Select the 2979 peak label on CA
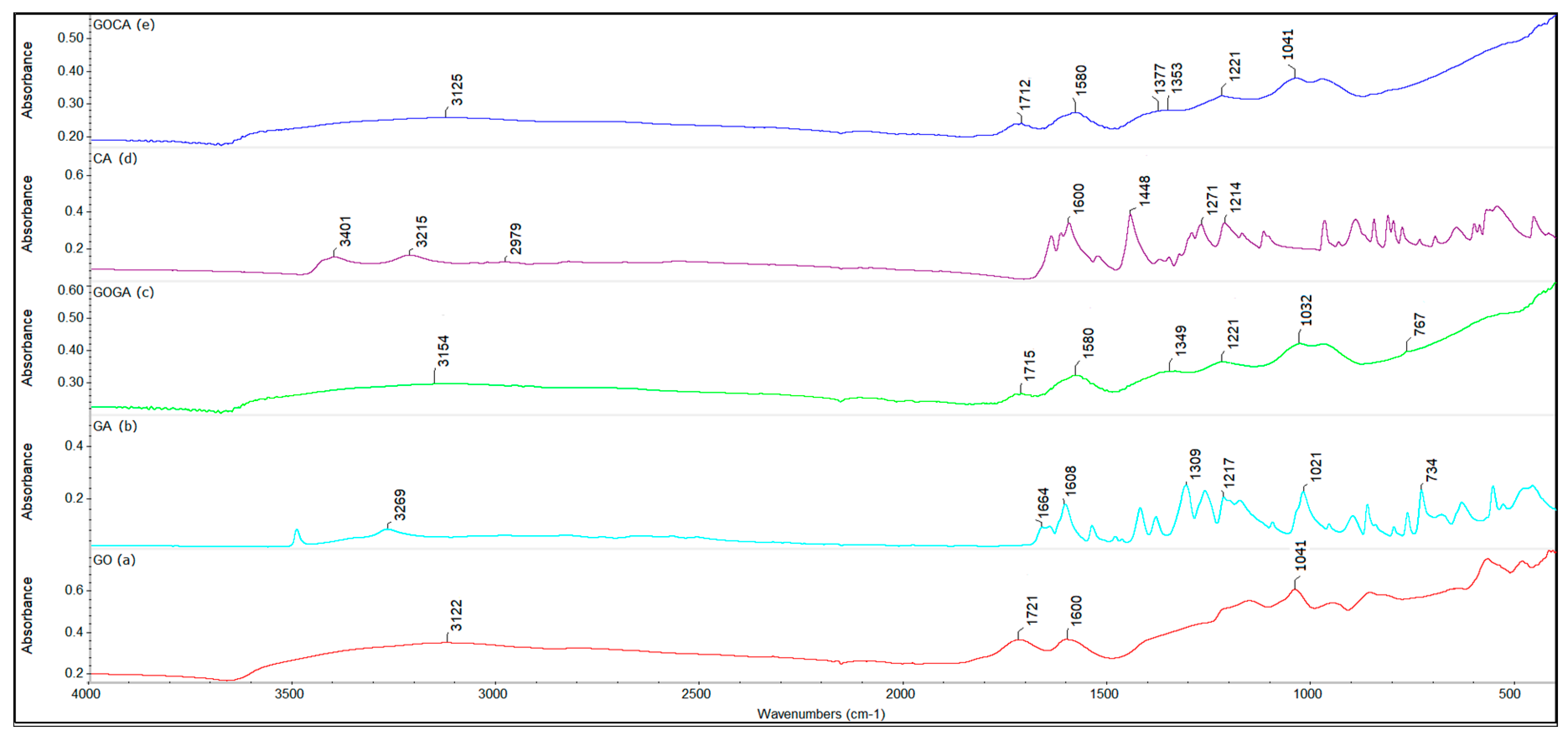This screenshot has width=1568, height=736. pos(515,238)
